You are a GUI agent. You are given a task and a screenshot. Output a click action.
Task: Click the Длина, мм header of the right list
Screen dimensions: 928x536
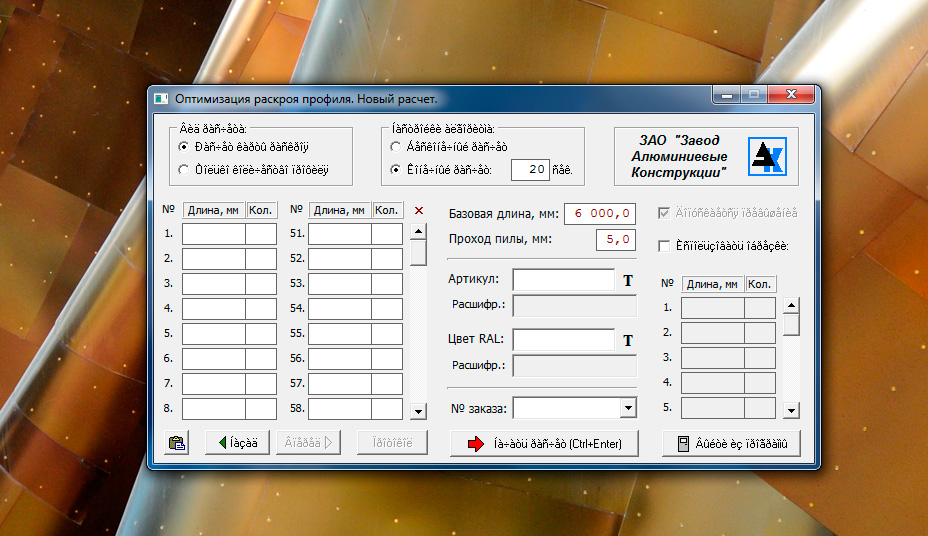pos(713,284)
